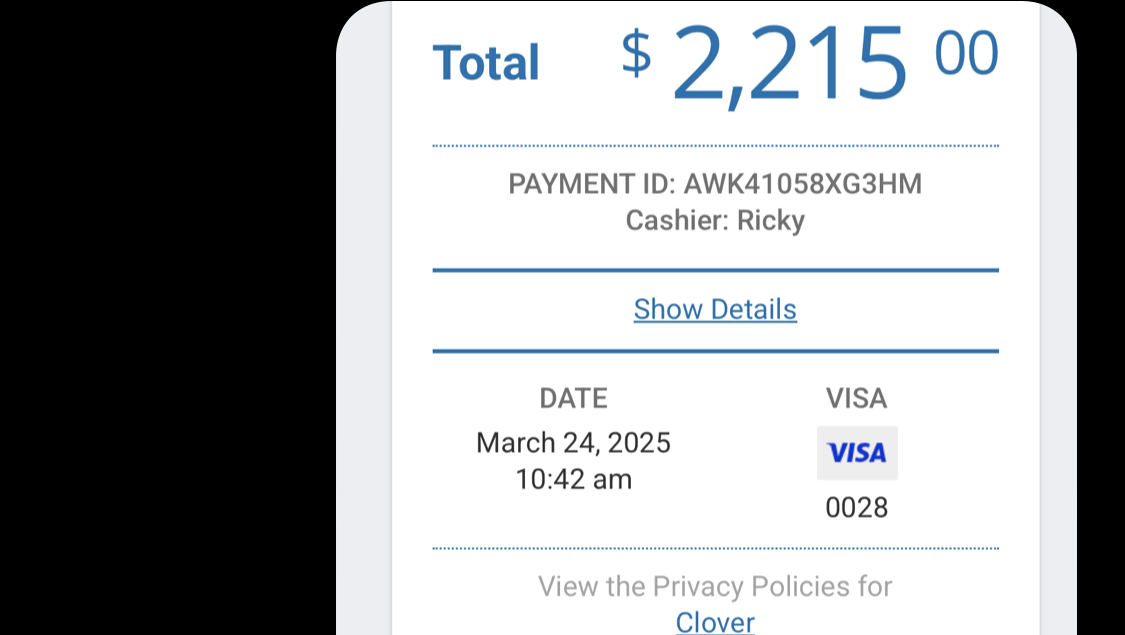Click the black background left of the receipt
The width and height of the screenshot is (1125, 635).
(x=160, y=320)
